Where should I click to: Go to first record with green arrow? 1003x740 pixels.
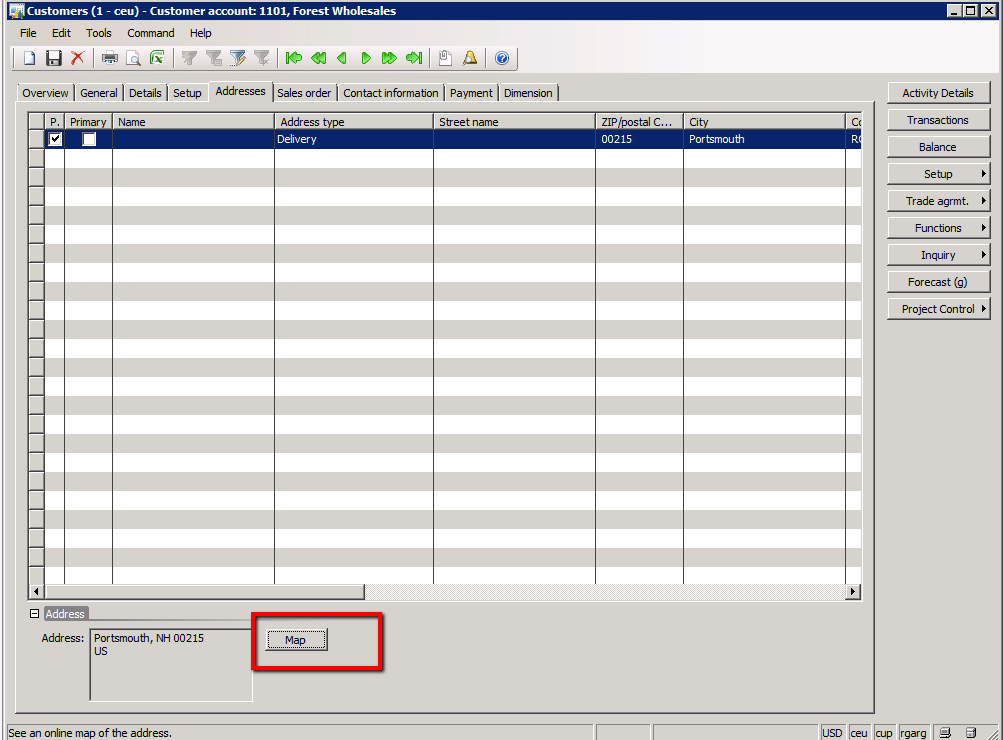294,58
